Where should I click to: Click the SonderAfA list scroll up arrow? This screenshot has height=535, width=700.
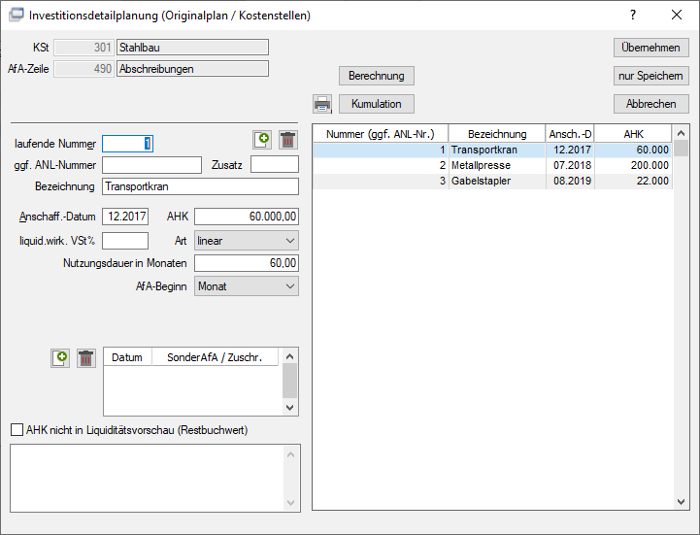coord(290,356)
